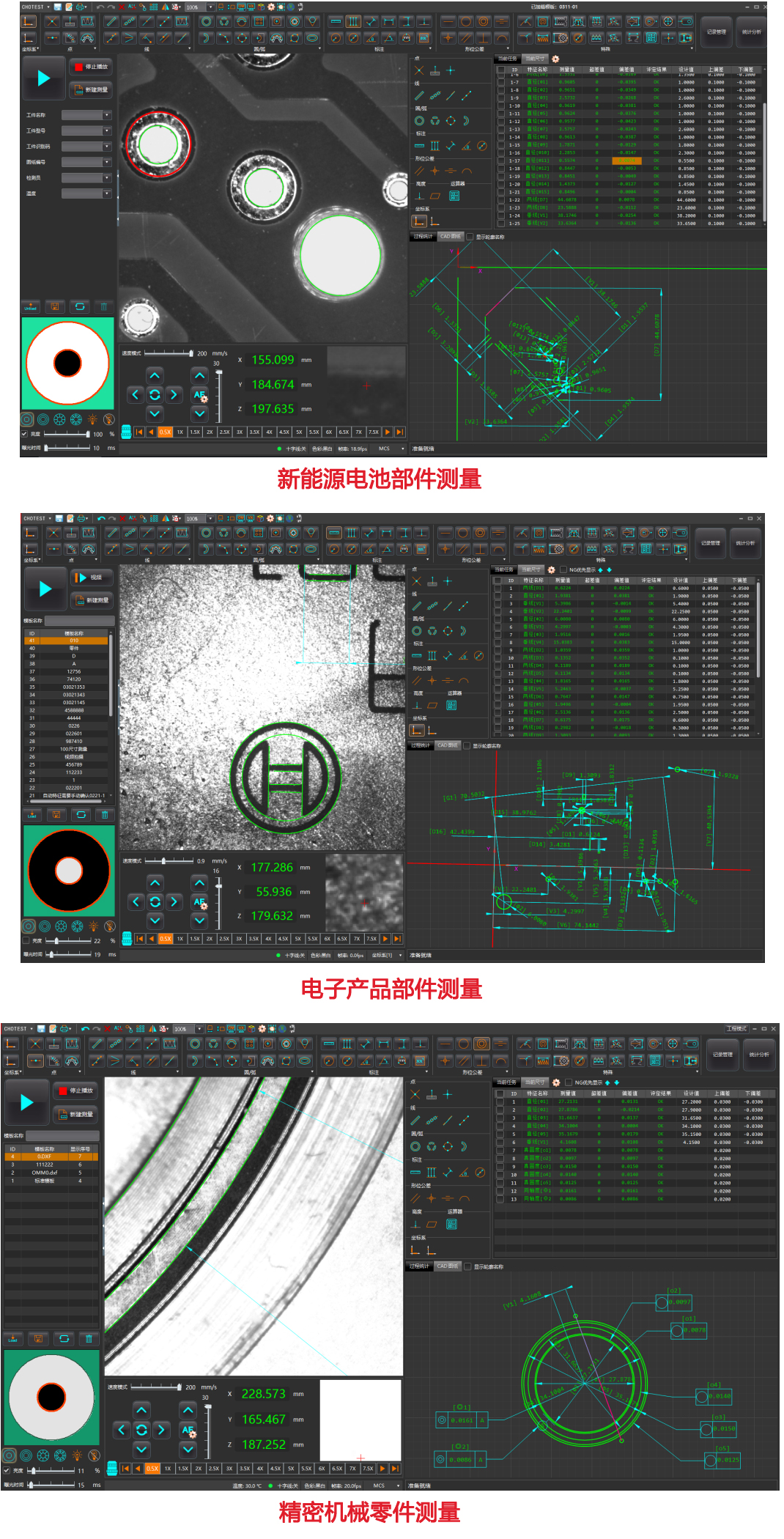Open the 工件名称 dropdown
Viewport: 784px width, 1539px height.
click(x=107, y=115)
